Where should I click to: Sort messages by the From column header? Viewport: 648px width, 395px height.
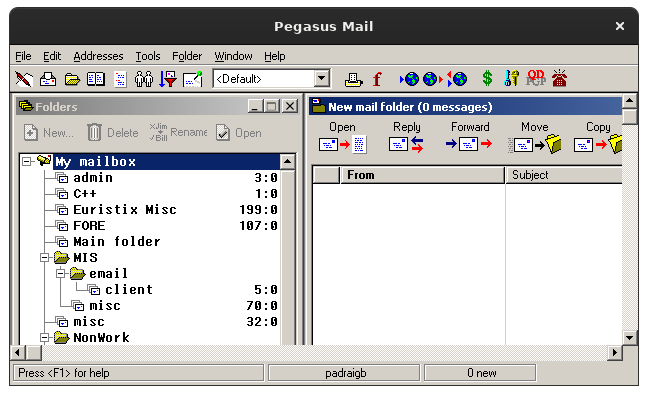point(422,175)
